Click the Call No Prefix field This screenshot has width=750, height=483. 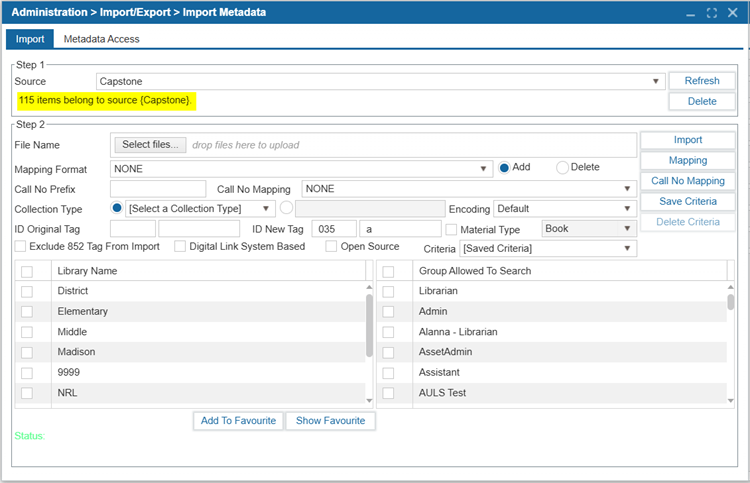tap(158, 189)
